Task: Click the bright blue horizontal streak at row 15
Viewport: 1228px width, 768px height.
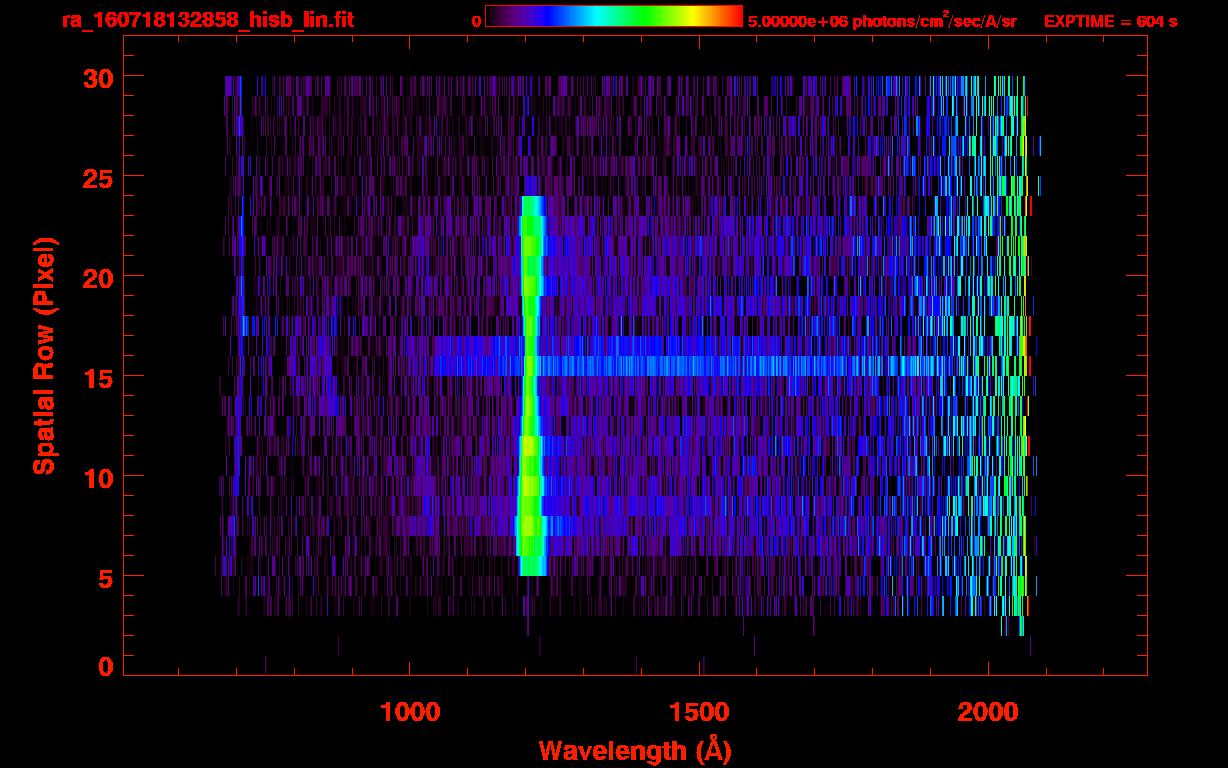Action: [x=700, y=366]
